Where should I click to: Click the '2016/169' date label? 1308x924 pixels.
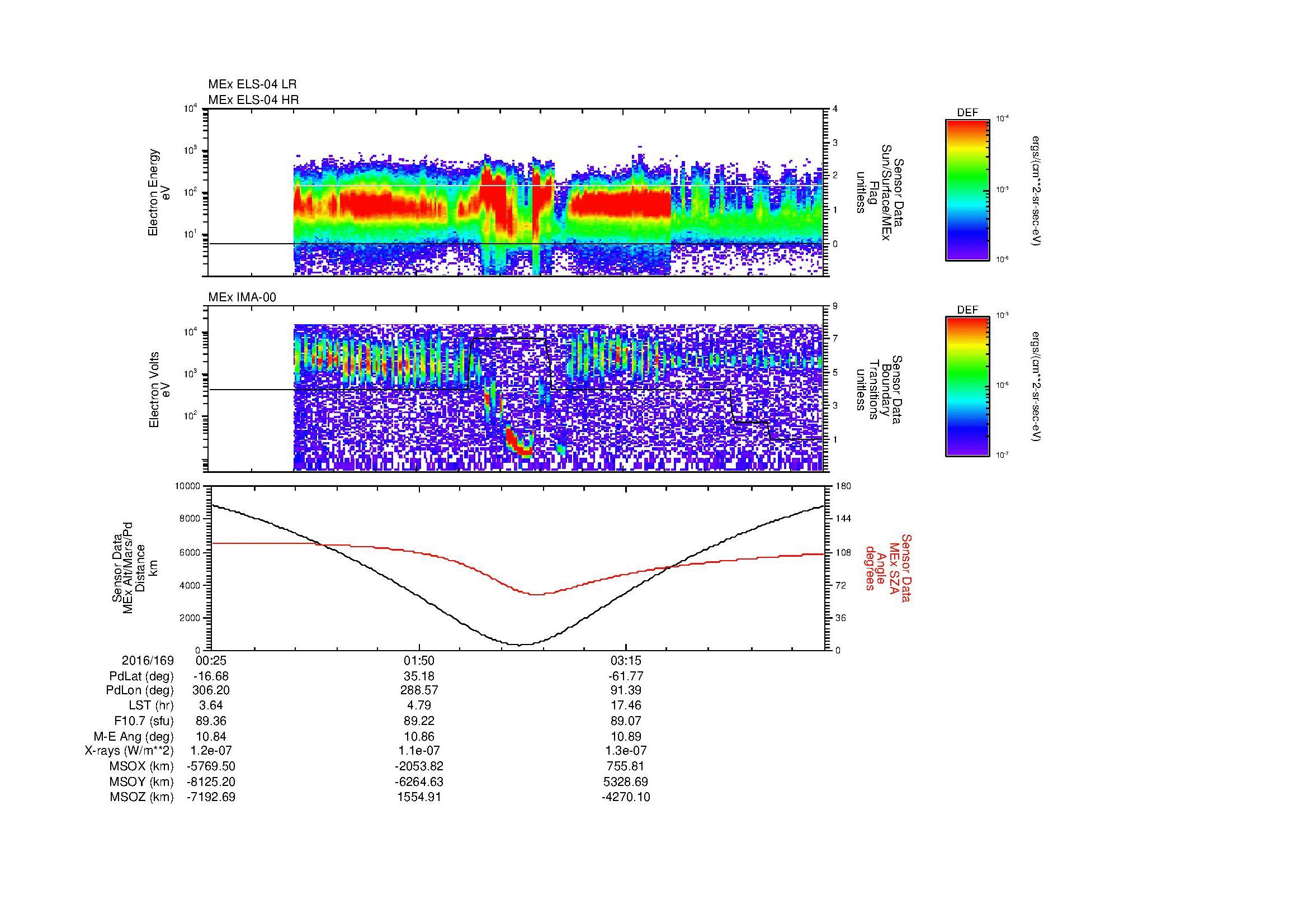148,660
